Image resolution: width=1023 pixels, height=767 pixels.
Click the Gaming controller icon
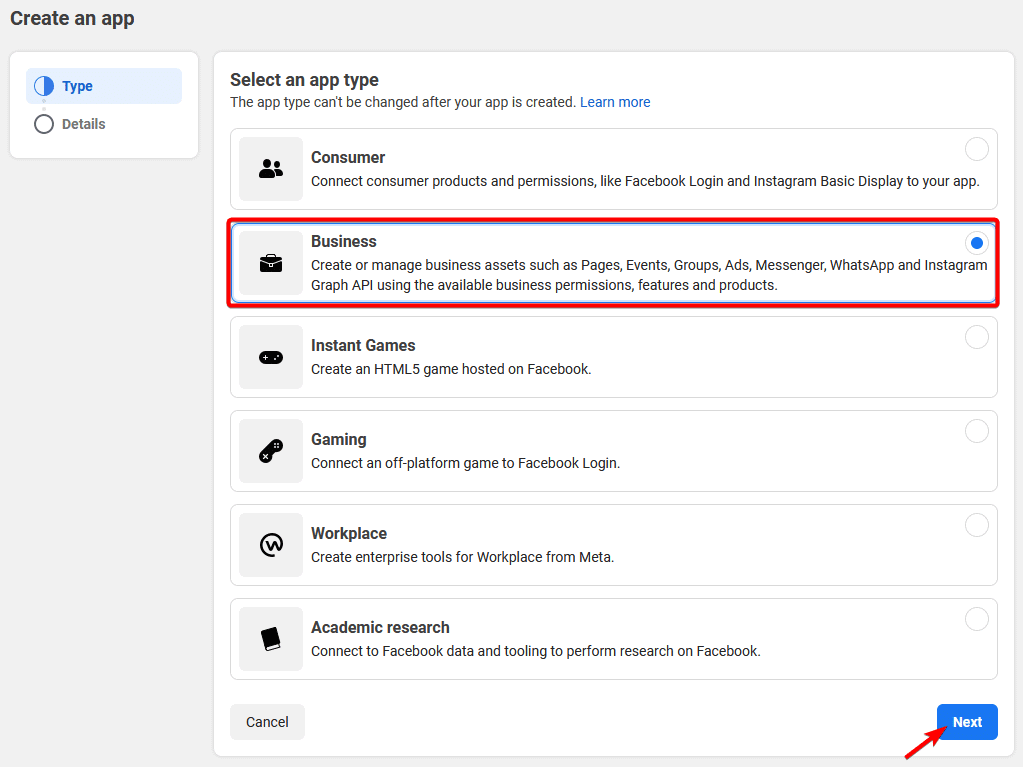270,452
